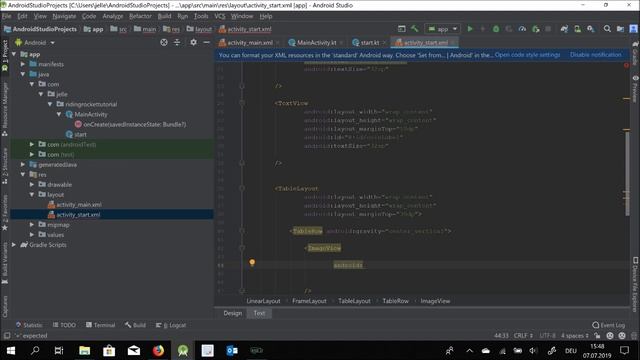Screen dimensions: 640x360
Task: Toggle the Resource Manager side panel
Action: tap(5, 109)
